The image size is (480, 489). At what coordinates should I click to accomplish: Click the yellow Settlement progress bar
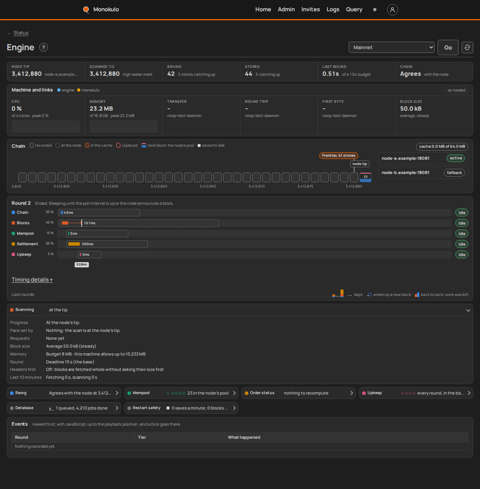click(74, 244)
